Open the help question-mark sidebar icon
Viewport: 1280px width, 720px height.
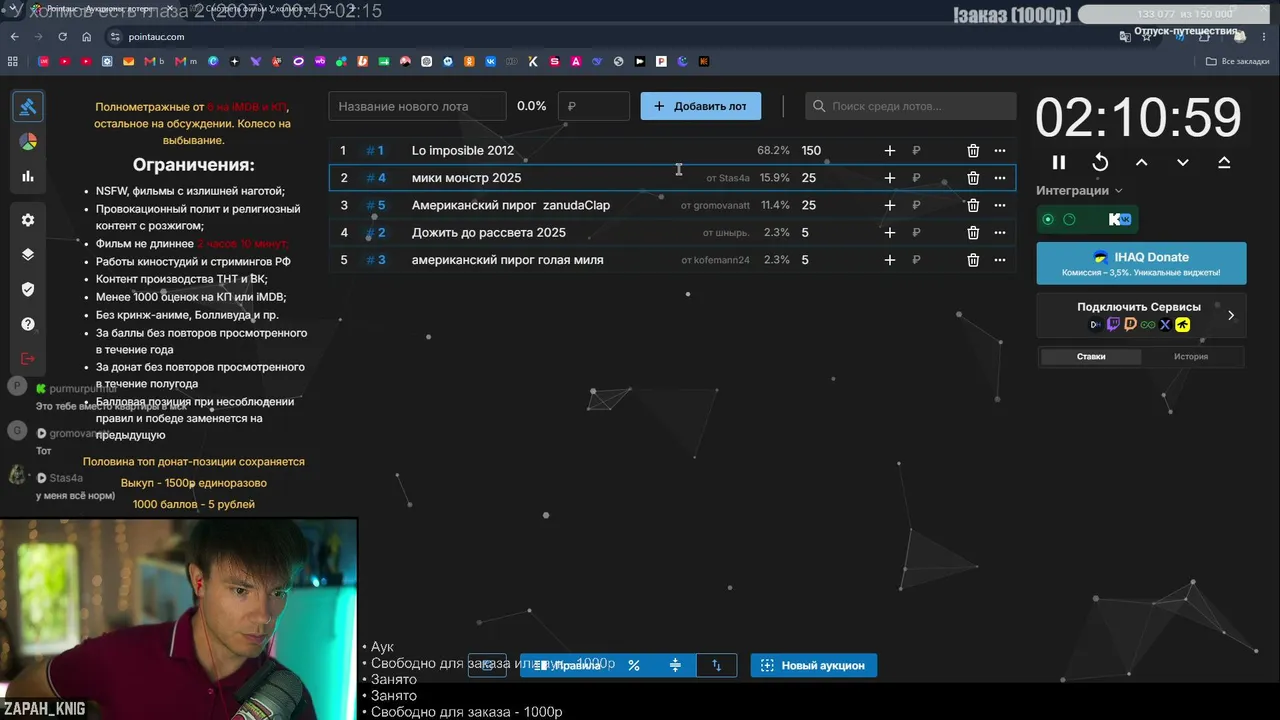point(28,324)
